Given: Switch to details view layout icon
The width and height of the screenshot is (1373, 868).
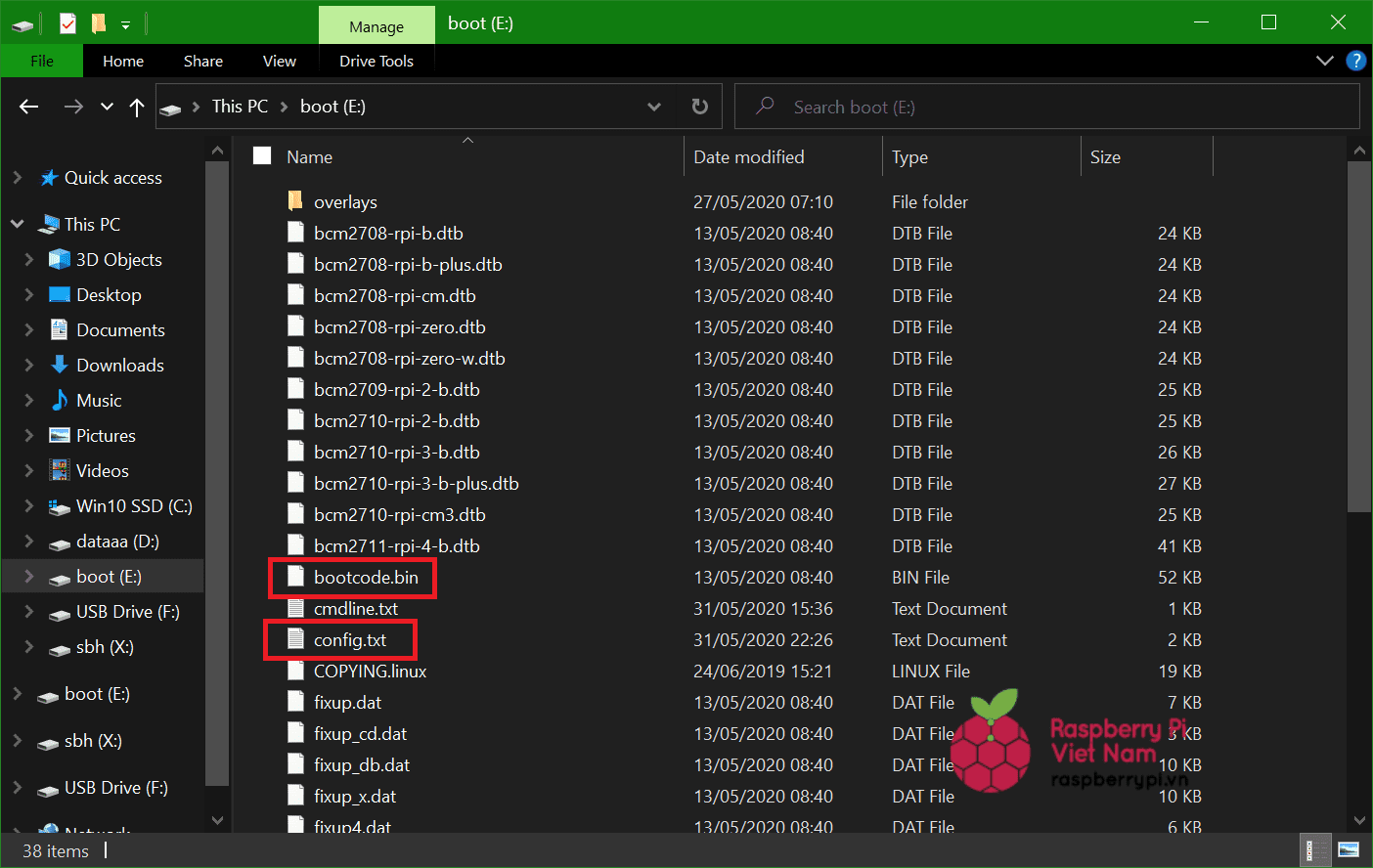Looking at the screenshot, I should tap(1316, 850).
